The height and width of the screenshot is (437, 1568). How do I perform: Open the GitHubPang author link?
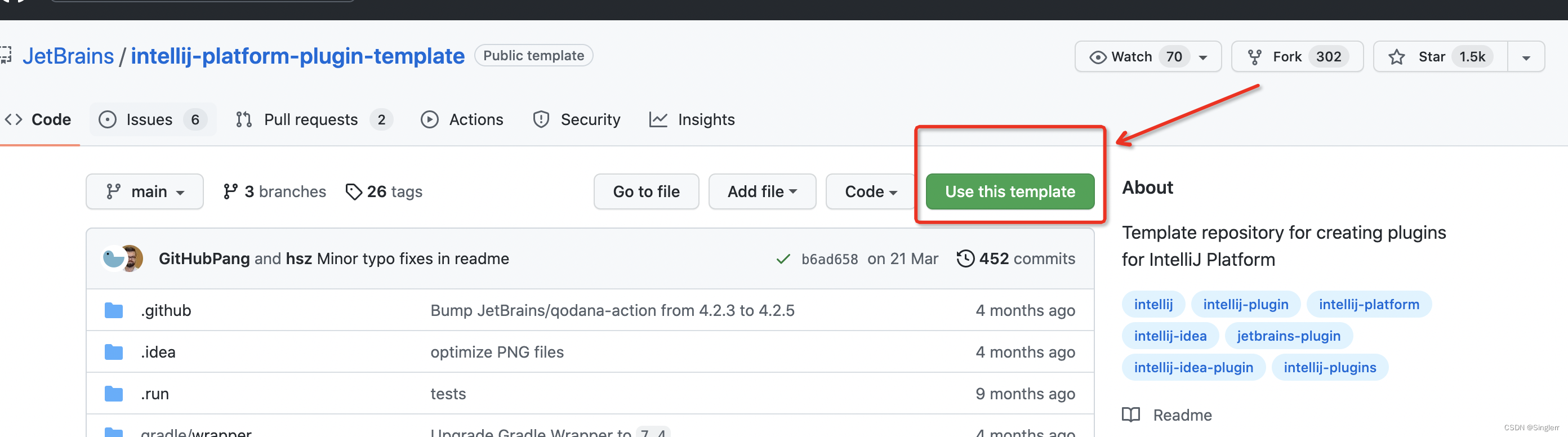[204, 258]
